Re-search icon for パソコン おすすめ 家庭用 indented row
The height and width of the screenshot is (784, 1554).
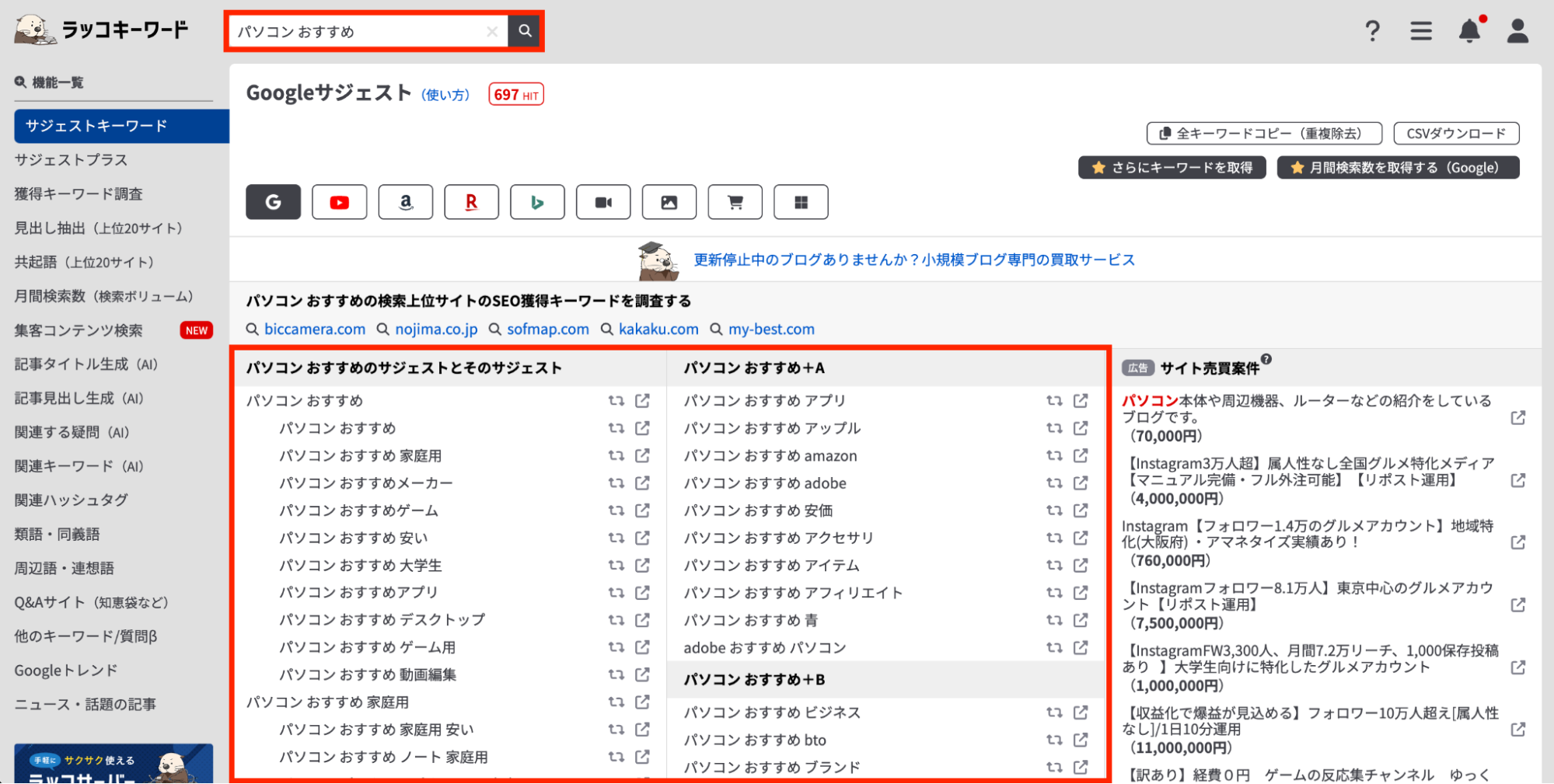click(616, 455)
